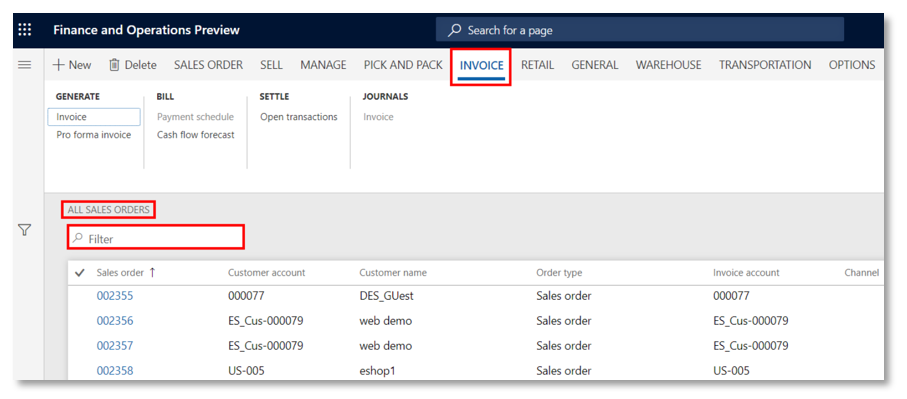Open the SELL tab
907x399 pixels.
[x=271, y=65]
